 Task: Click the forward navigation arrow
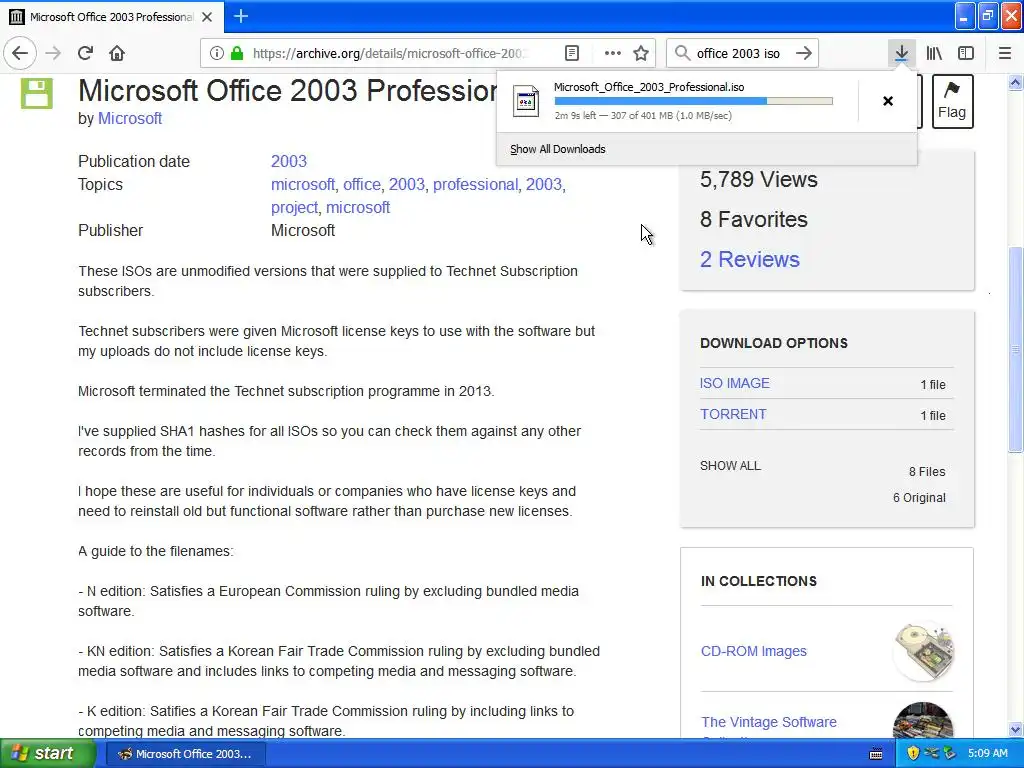53,54
